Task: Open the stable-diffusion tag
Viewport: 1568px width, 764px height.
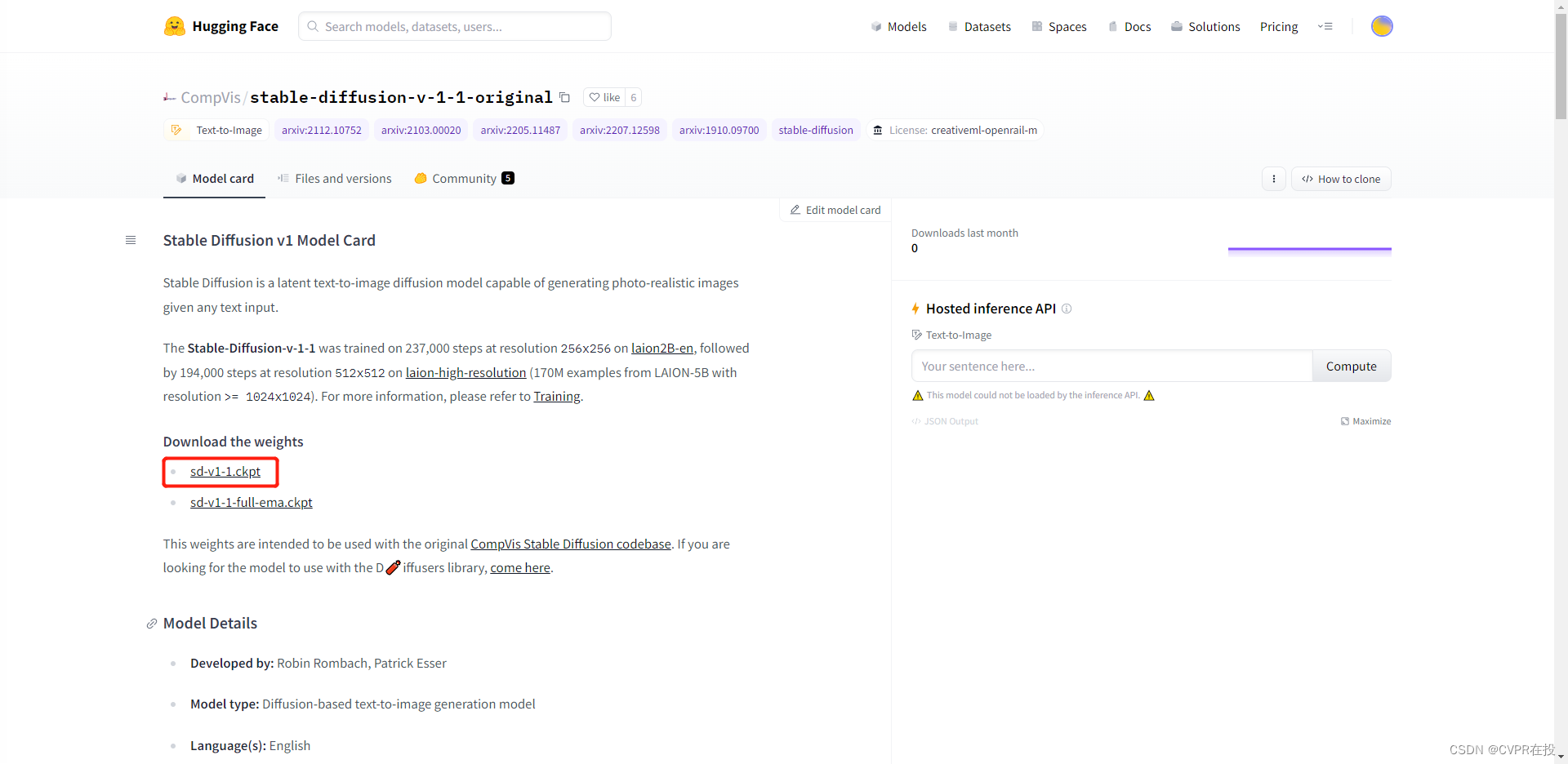Action: point(816,130)
